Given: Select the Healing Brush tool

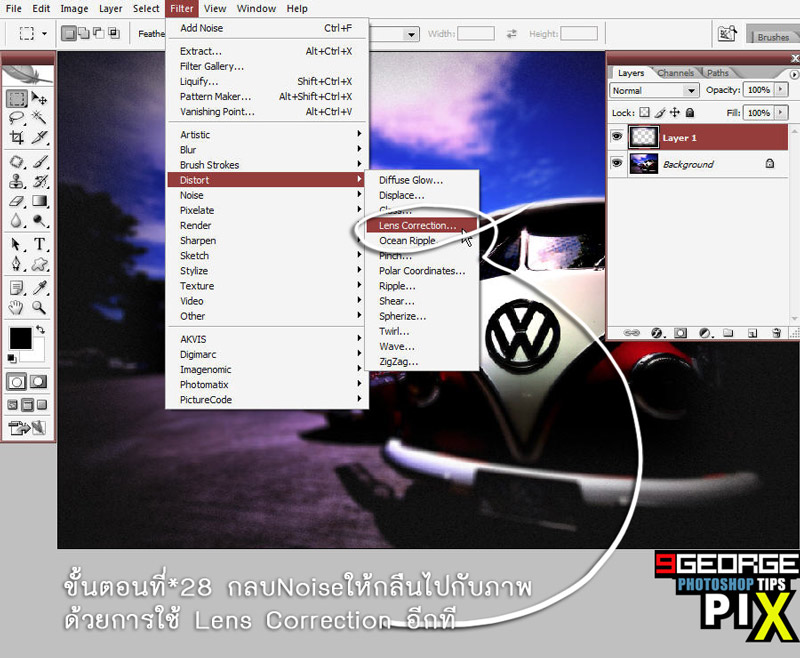Looking at the screenshot, I should [x=17, y=162].
